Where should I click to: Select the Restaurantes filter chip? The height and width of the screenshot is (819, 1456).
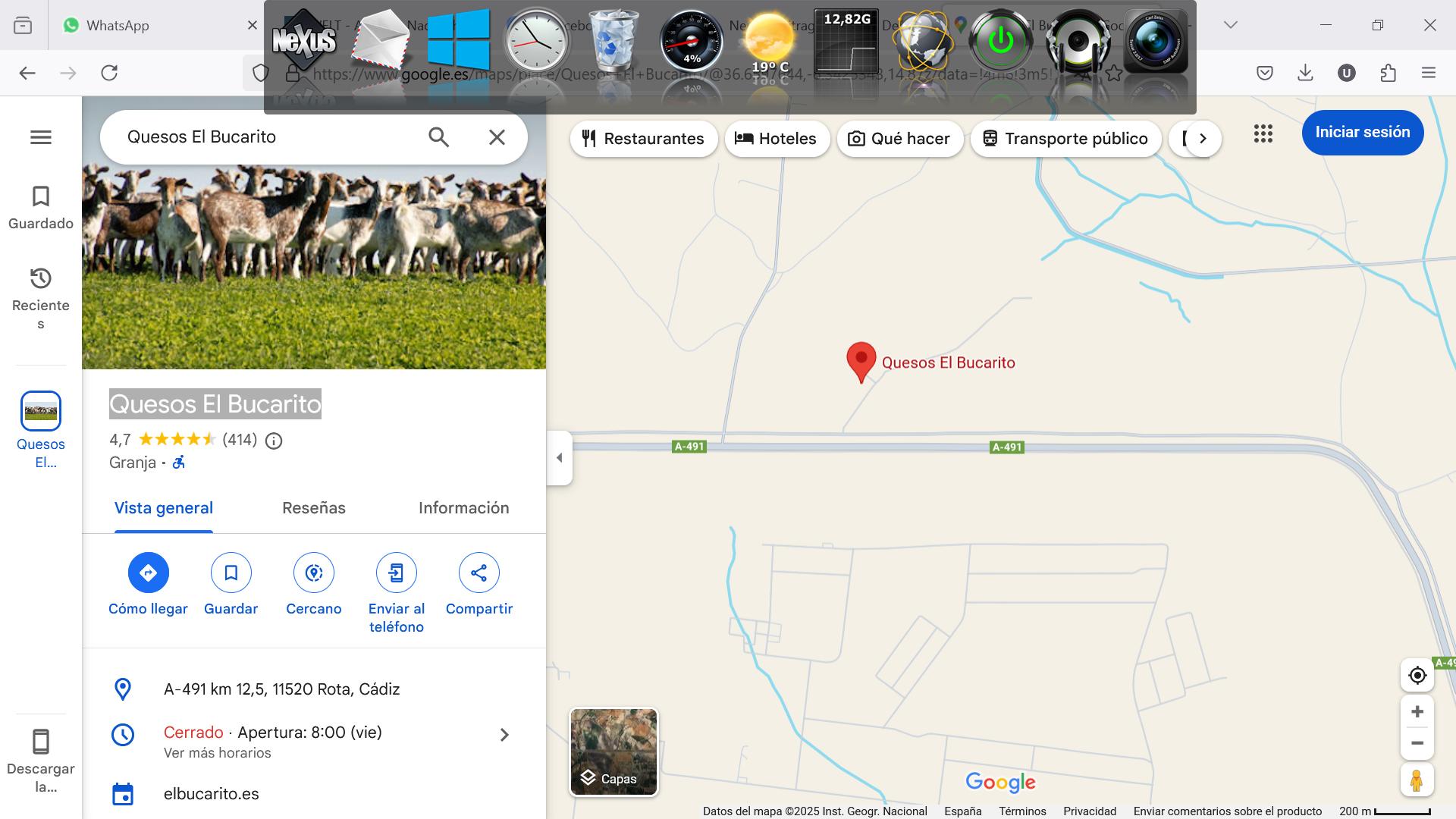[x=643, y=139]
